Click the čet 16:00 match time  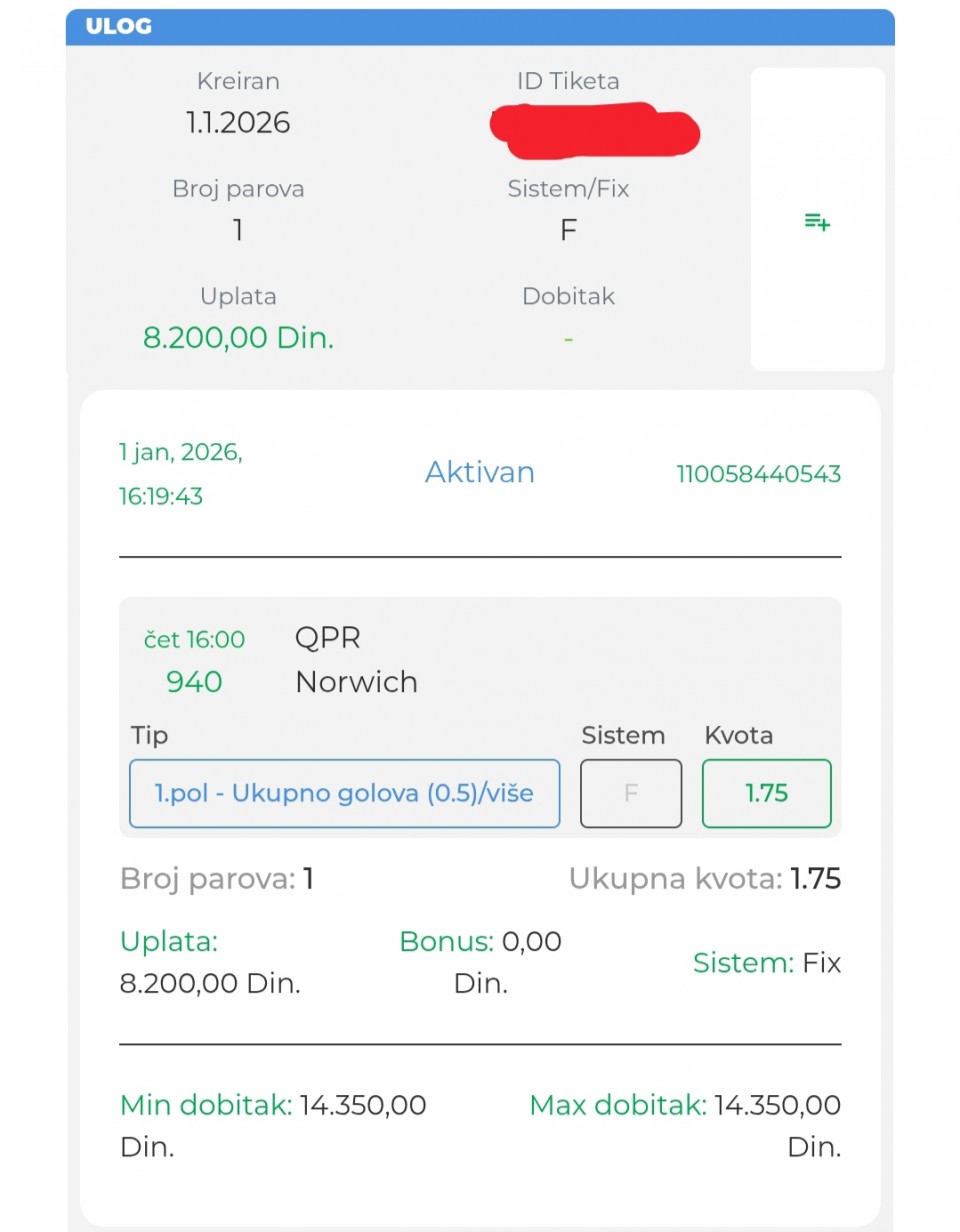click(194, 639)
